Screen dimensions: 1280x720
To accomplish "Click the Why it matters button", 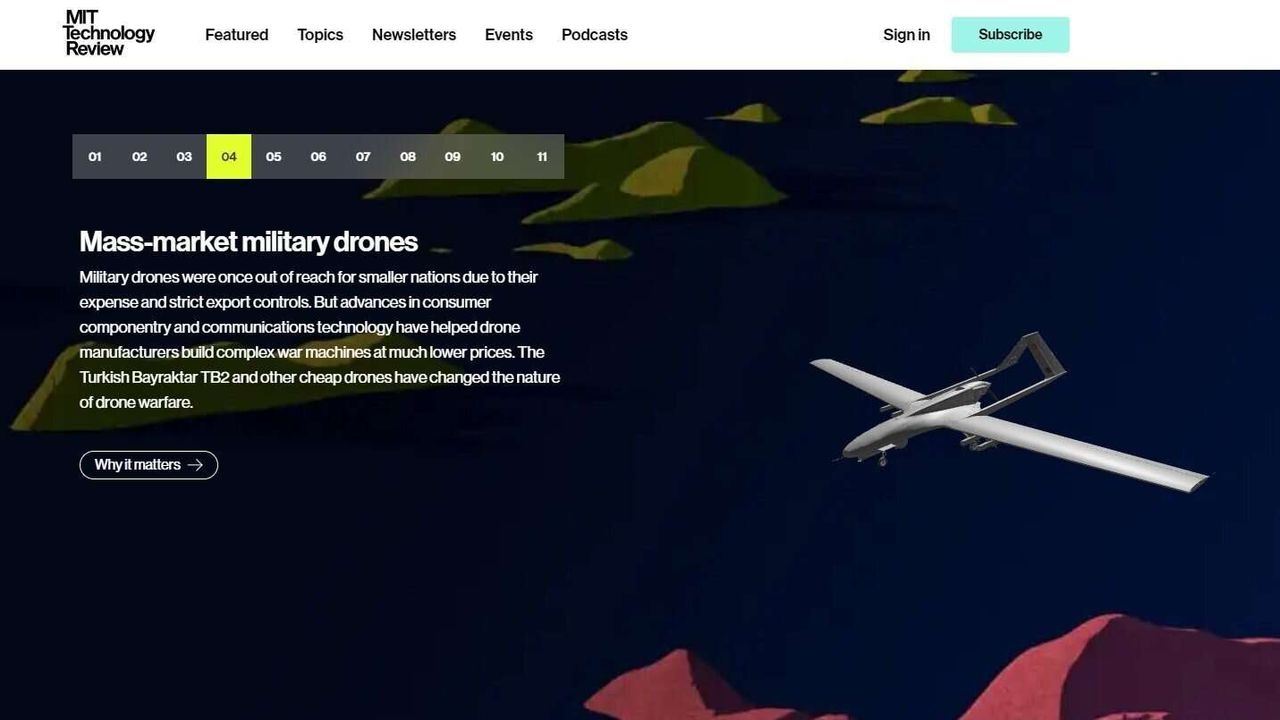I will [149, 465].
